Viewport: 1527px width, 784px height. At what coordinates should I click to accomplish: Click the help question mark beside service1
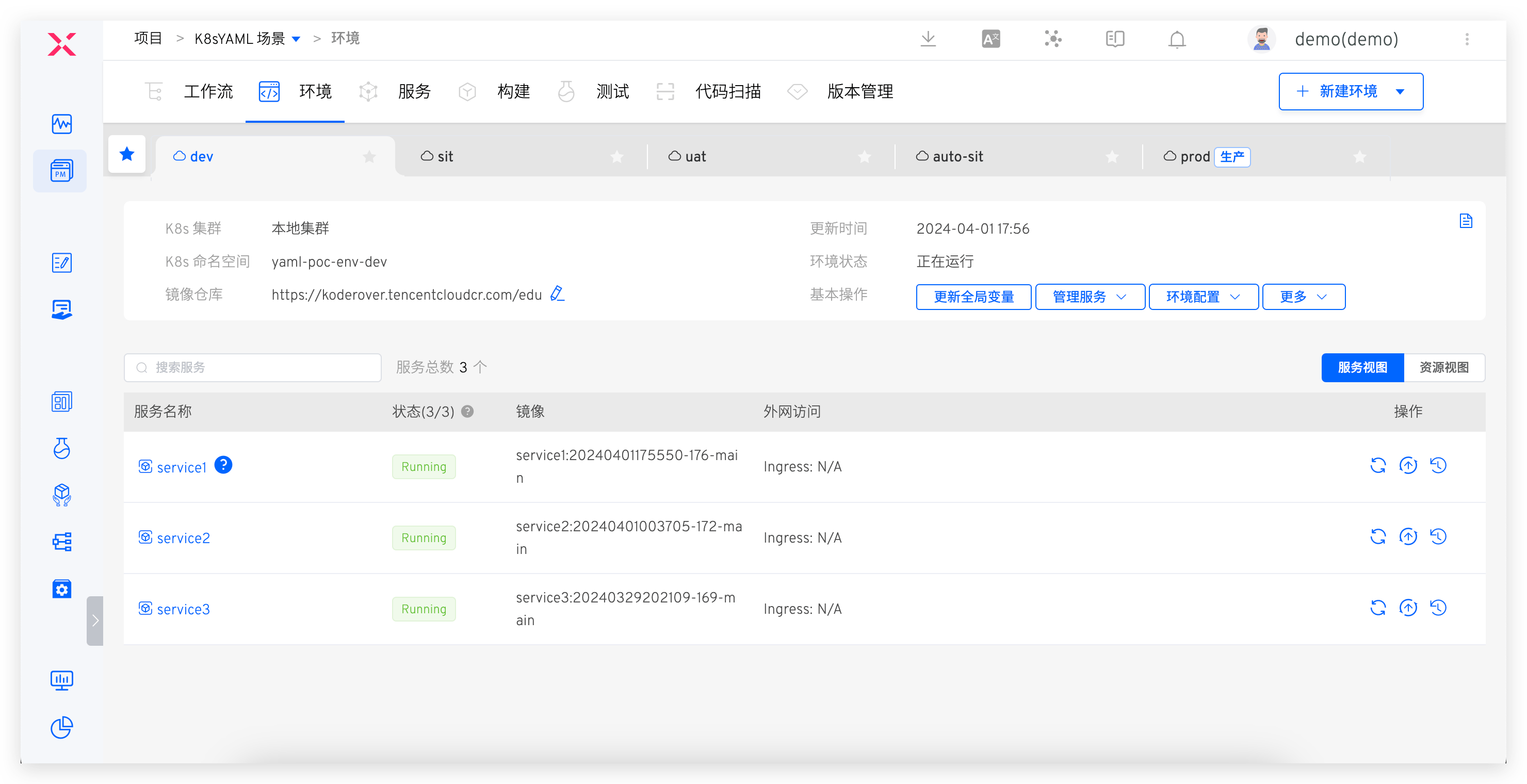tap(223, 465)
